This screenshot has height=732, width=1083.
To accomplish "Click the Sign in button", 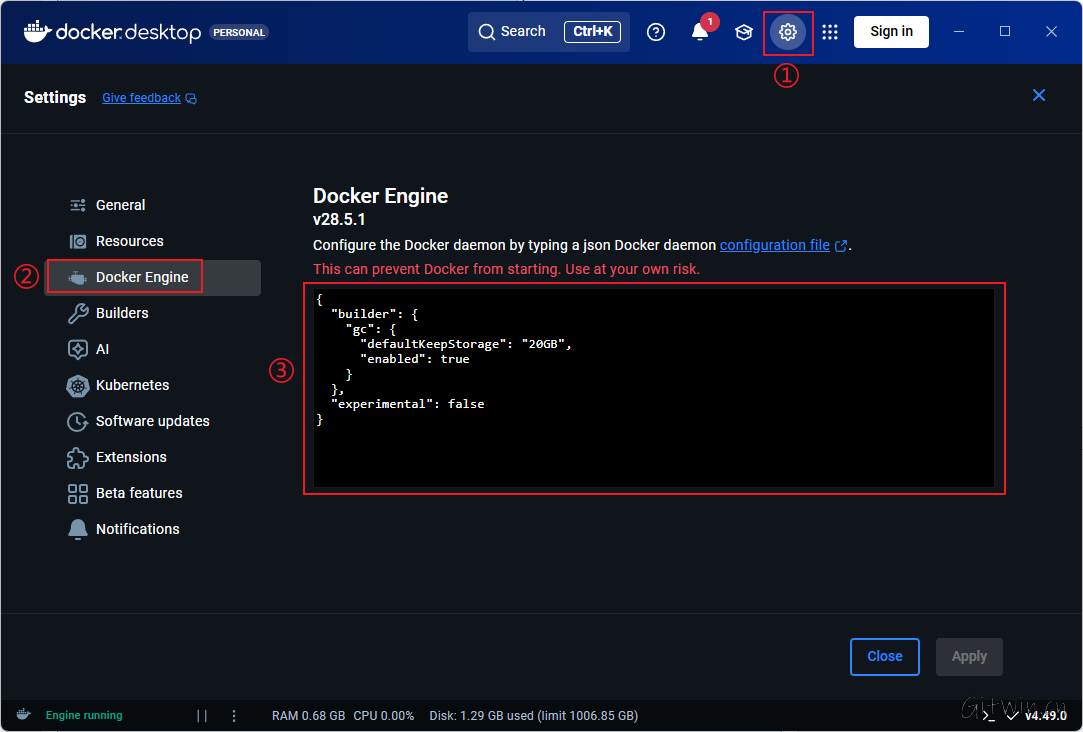I will (x=890, y=31).
